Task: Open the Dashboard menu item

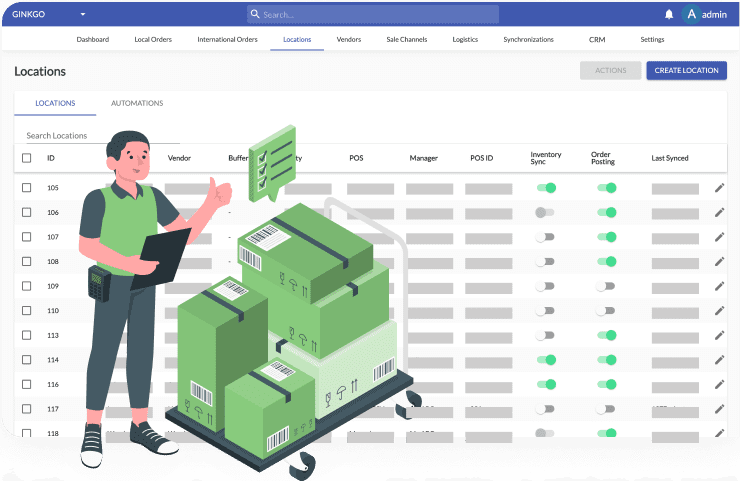Action: (92, 39)
